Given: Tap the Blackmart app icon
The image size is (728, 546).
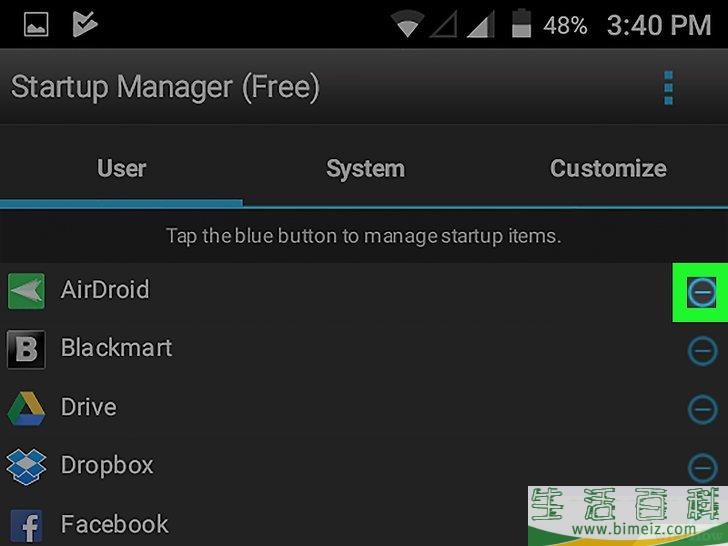Looking at the screenshot, I should tap(26, 349).
